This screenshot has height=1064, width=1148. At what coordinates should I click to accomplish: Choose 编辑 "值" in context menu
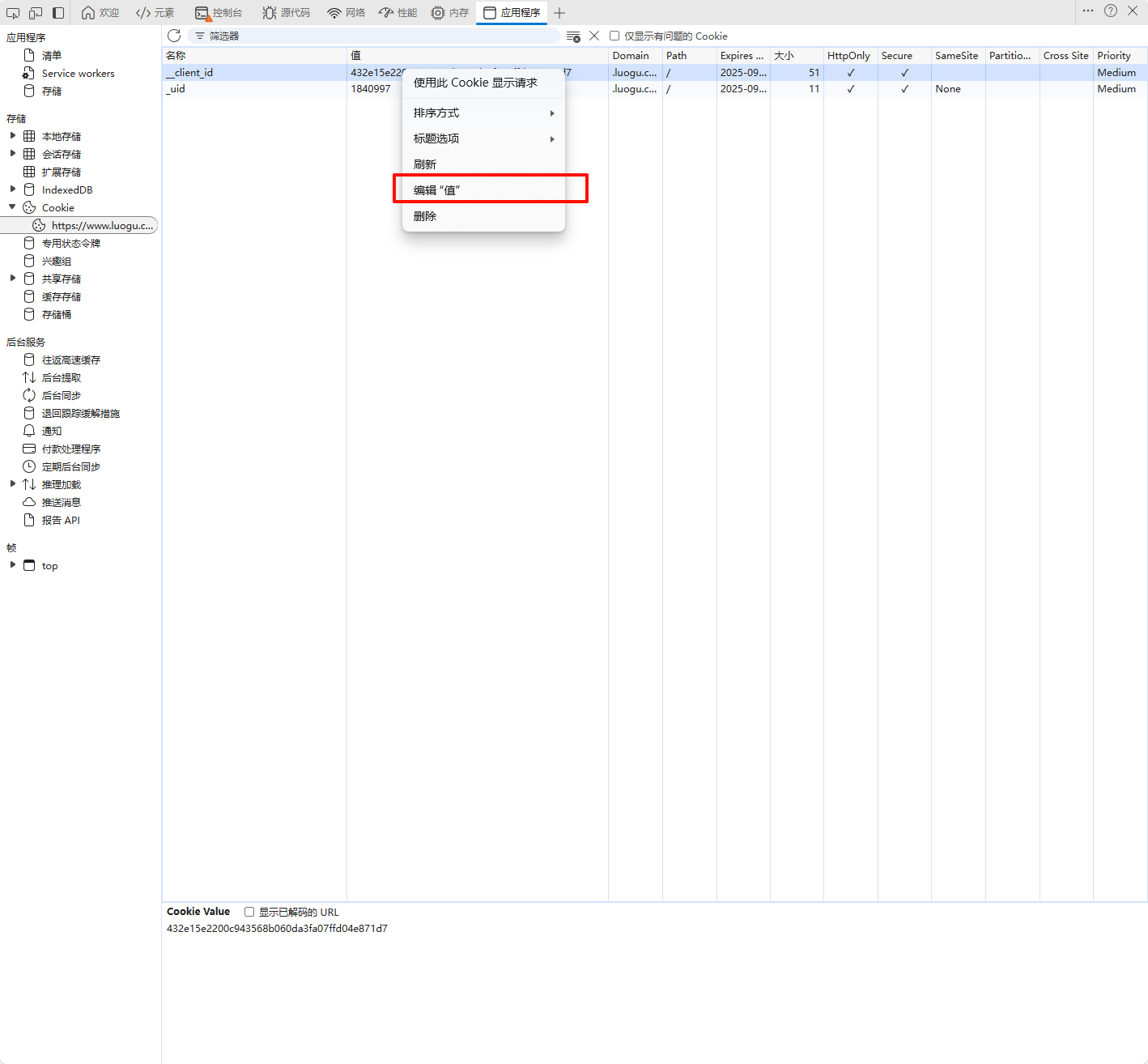tap(437, 190)
